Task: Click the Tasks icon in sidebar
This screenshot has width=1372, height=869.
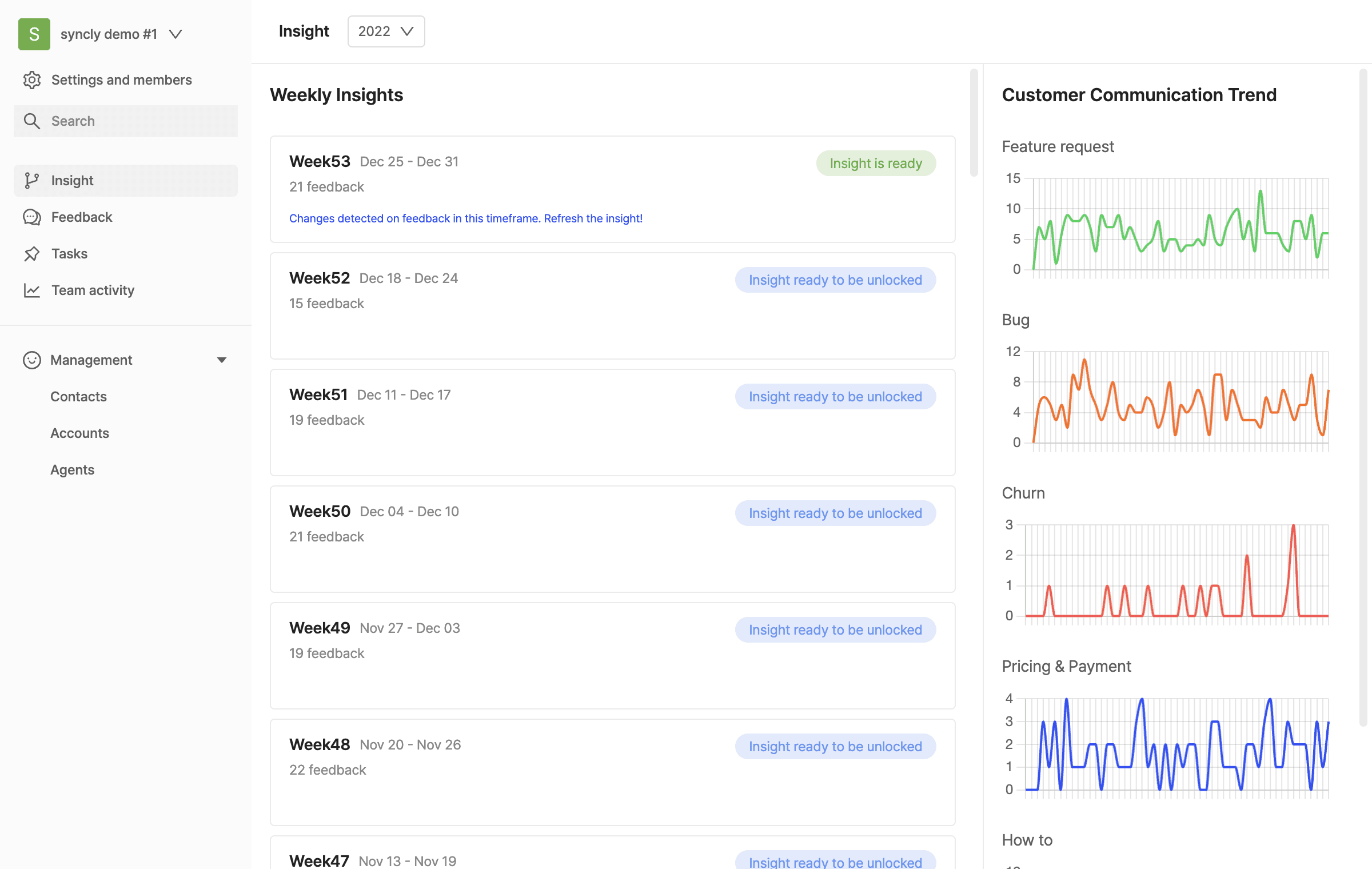Action: [x=33, y=253]
